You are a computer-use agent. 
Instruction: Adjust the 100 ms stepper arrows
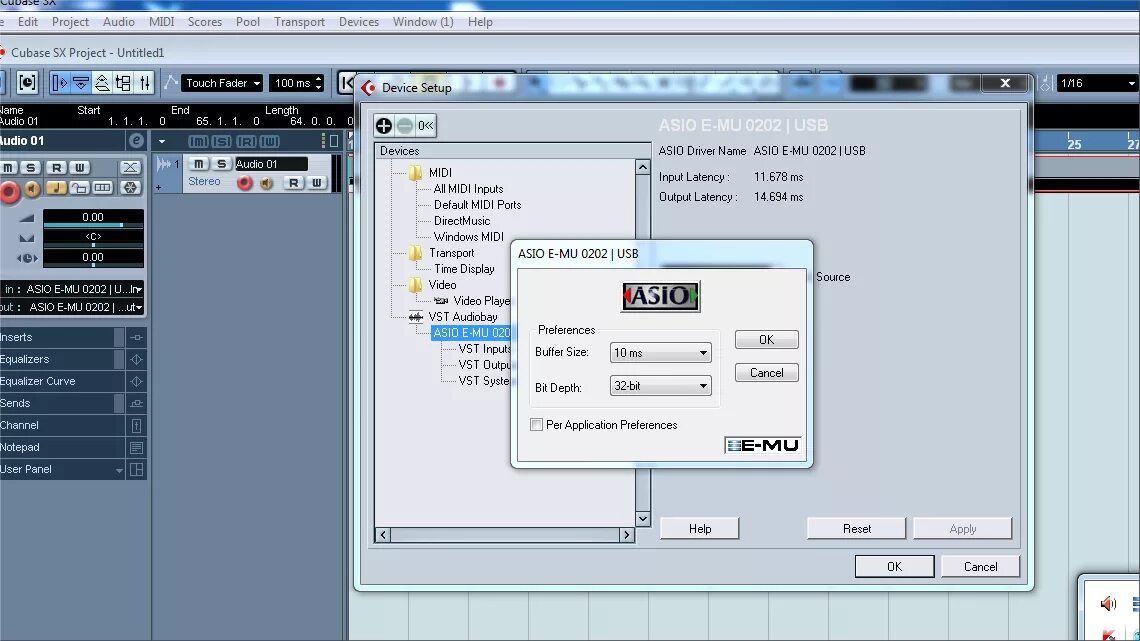(x=318, y=83)
